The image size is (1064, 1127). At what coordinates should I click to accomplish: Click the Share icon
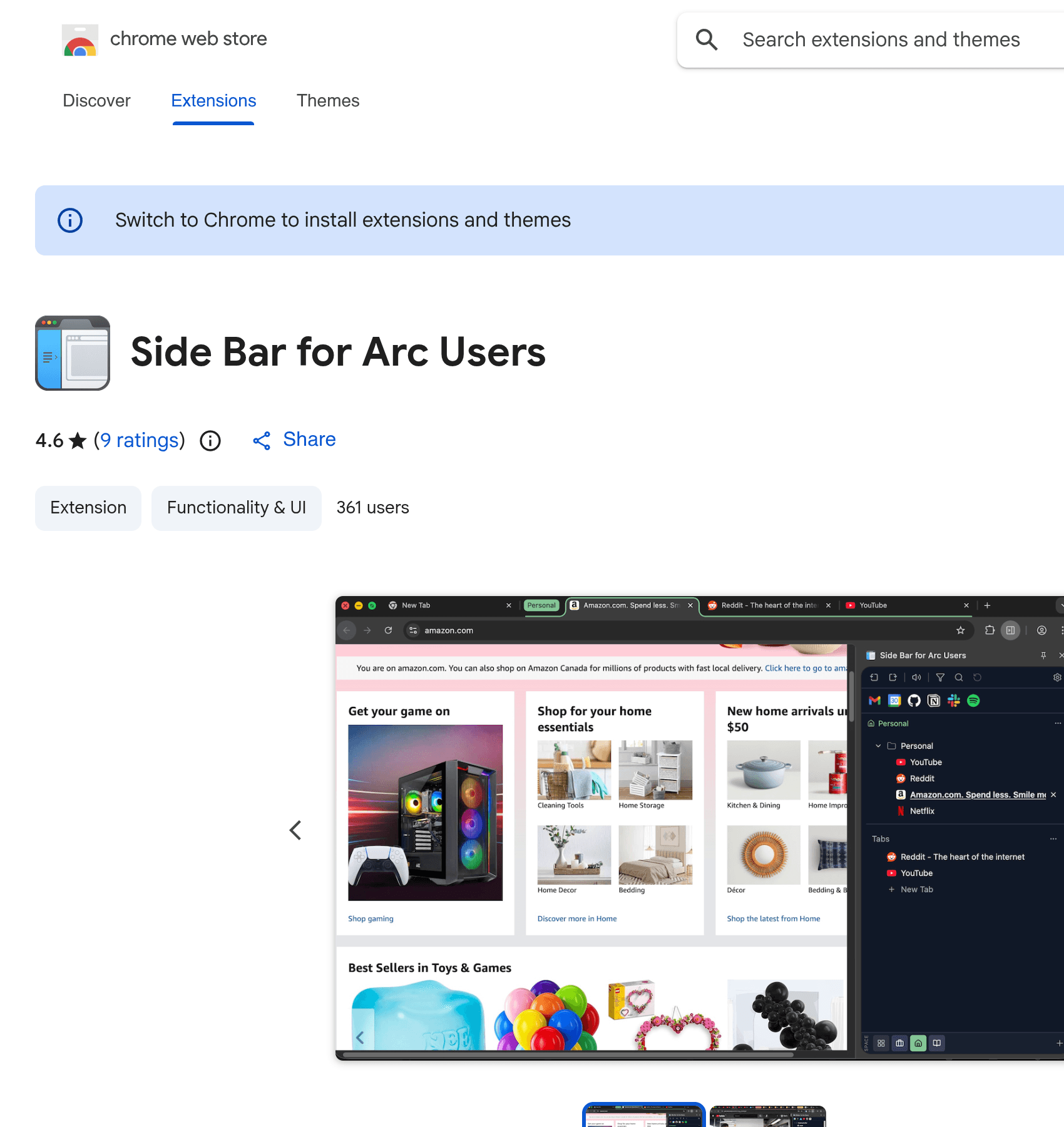point(262,441)
